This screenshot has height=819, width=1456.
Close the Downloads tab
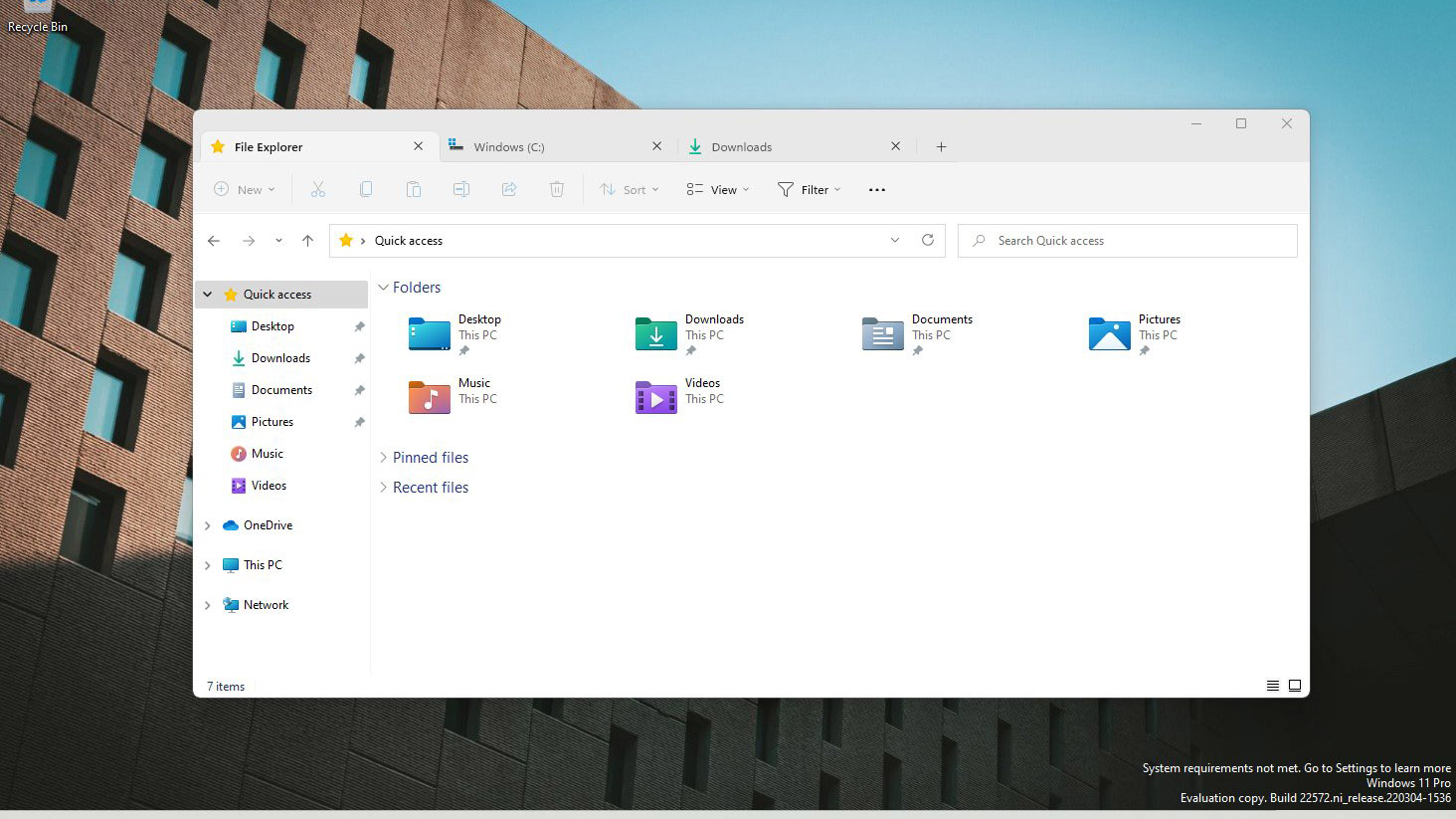(x=896, y=146)
